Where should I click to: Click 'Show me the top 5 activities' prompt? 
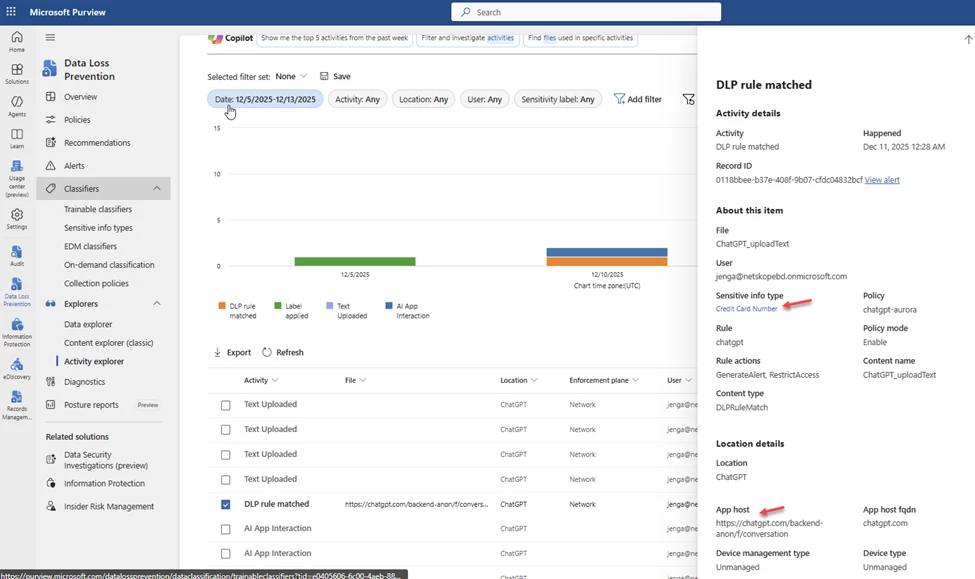coord(335,38)
